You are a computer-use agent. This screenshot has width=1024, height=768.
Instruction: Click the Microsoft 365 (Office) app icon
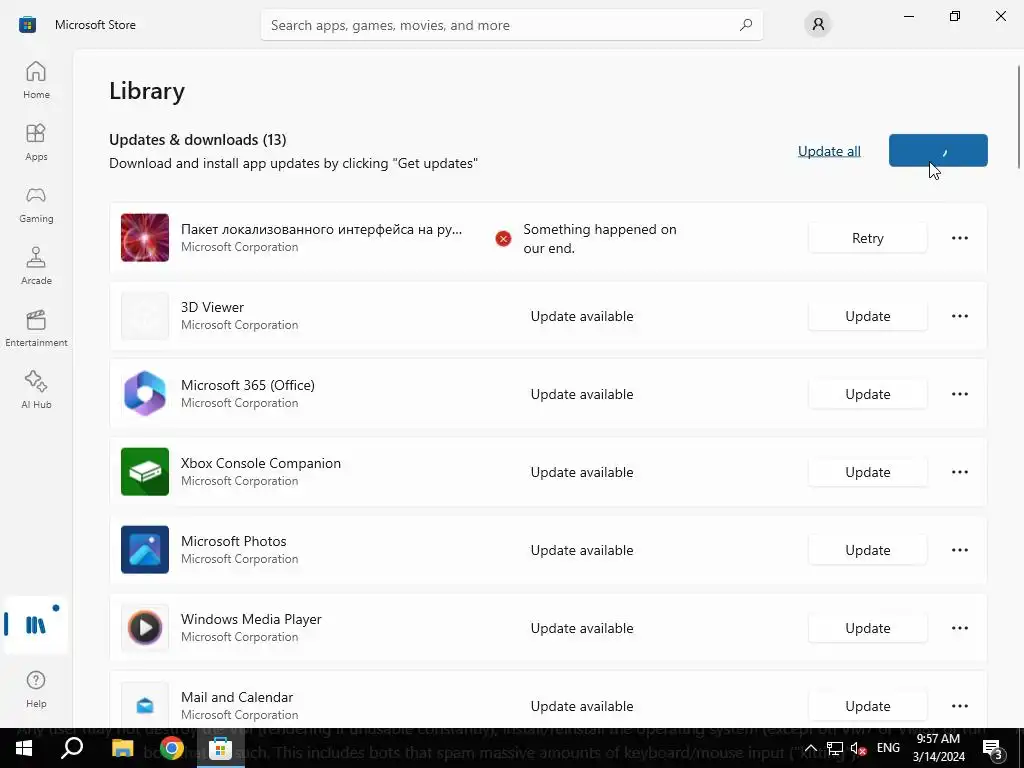click(145, 394)
